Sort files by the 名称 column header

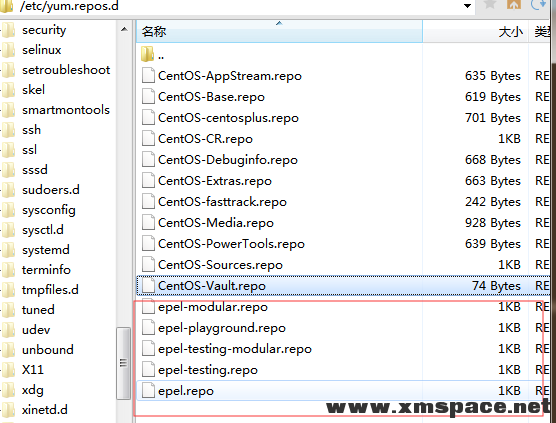(279, 32)
